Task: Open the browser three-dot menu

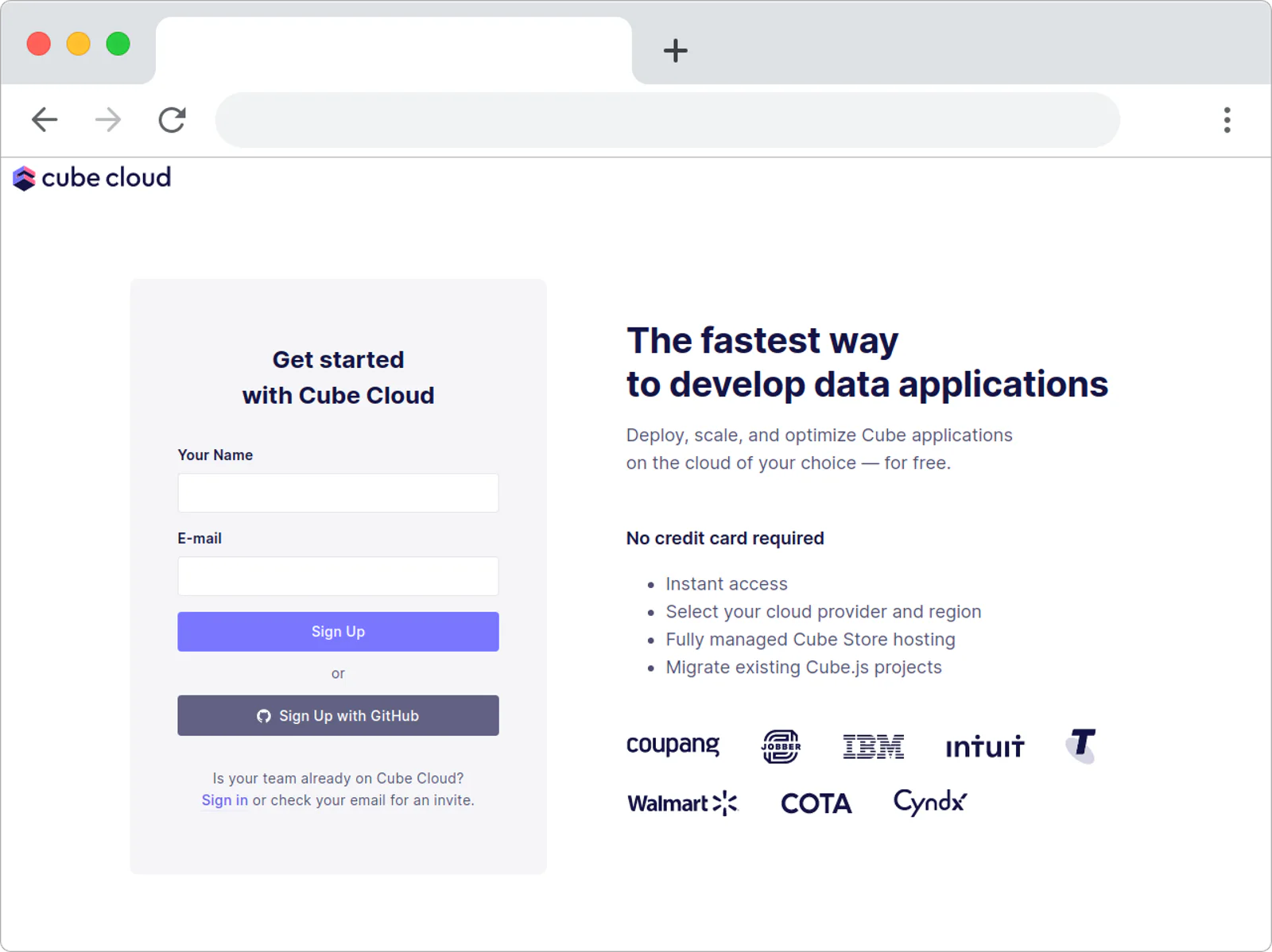Action: pos(1227,120)
